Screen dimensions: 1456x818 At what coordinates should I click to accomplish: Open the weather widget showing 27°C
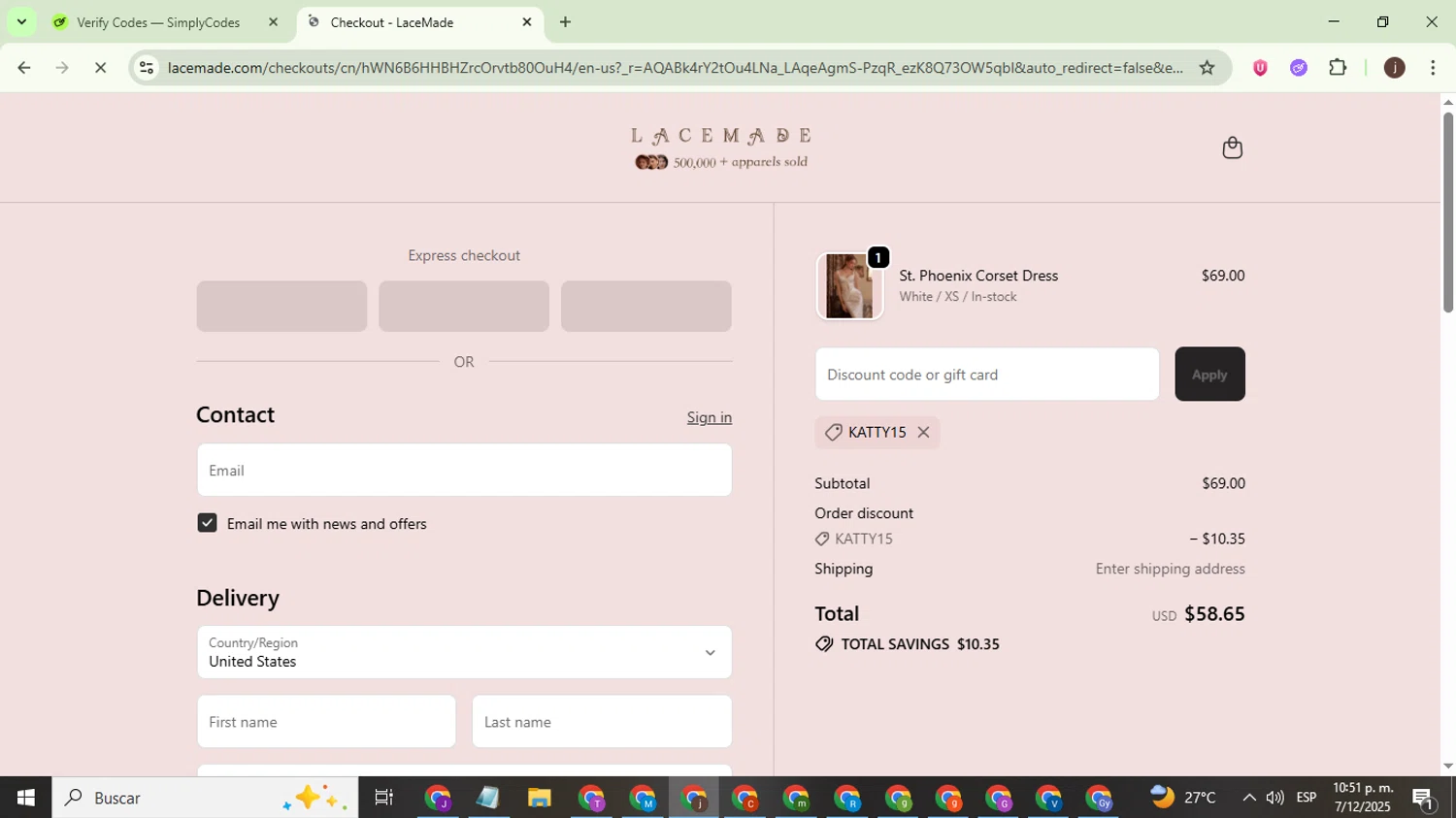1183,798
